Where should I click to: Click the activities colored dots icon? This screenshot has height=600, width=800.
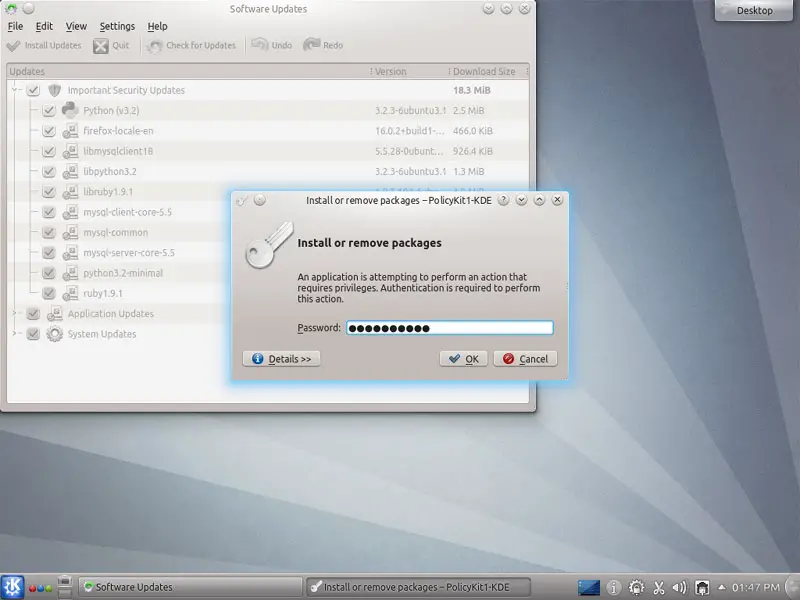40,588
